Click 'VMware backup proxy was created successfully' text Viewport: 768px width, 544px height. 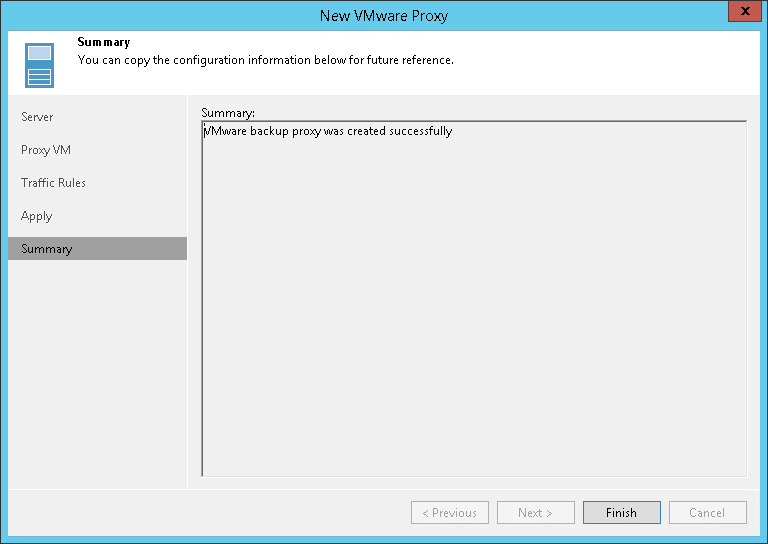328,131
